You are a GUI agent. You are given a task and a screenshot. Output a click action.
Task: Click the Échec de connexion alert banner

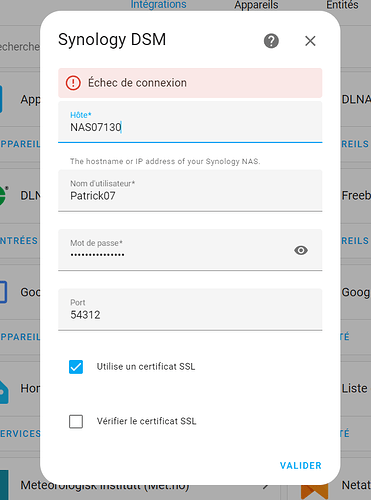[x=190, y=83]
